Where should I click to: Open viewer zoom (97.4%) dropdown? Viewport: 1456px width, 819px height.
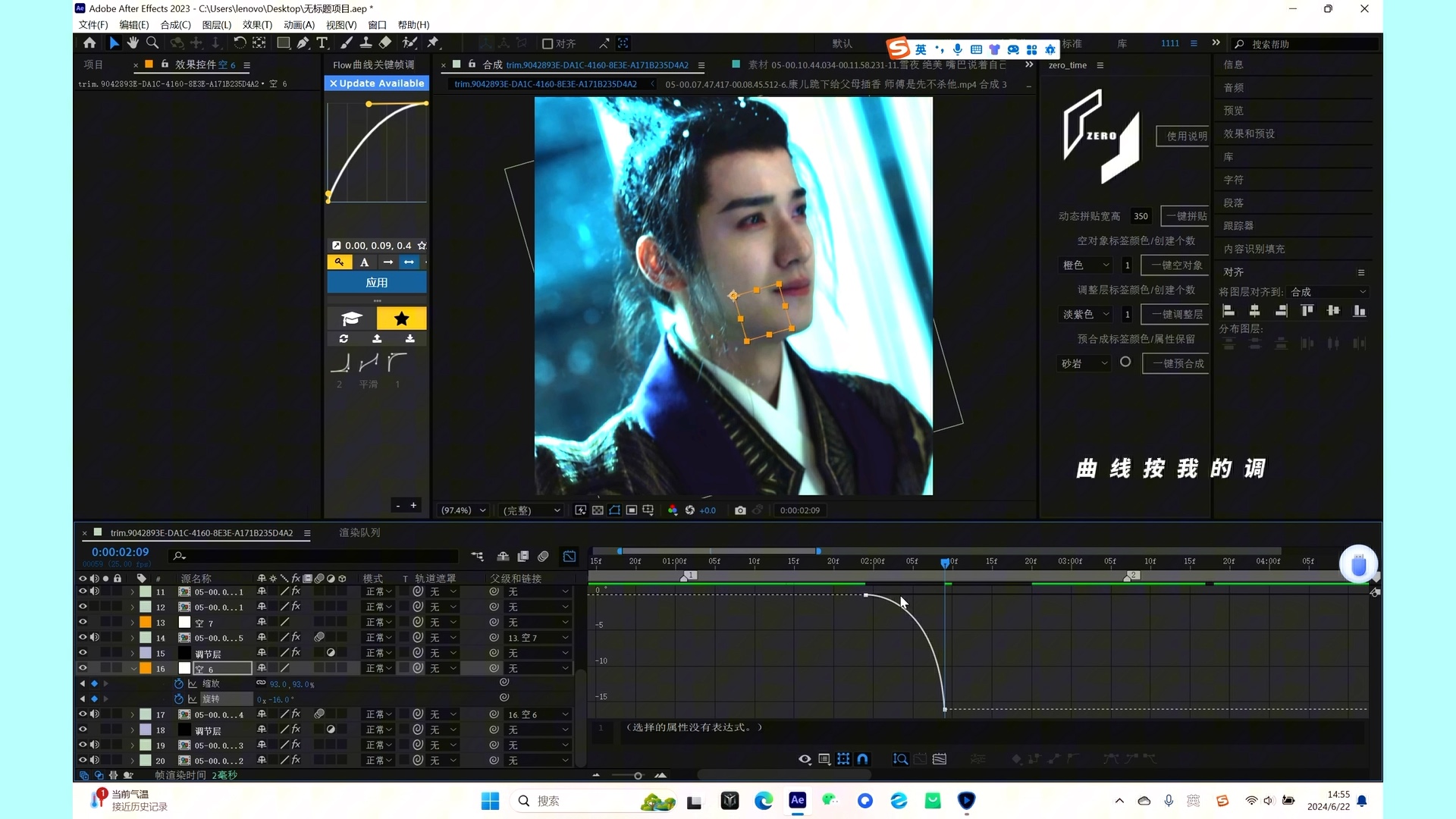pos(463,510)
